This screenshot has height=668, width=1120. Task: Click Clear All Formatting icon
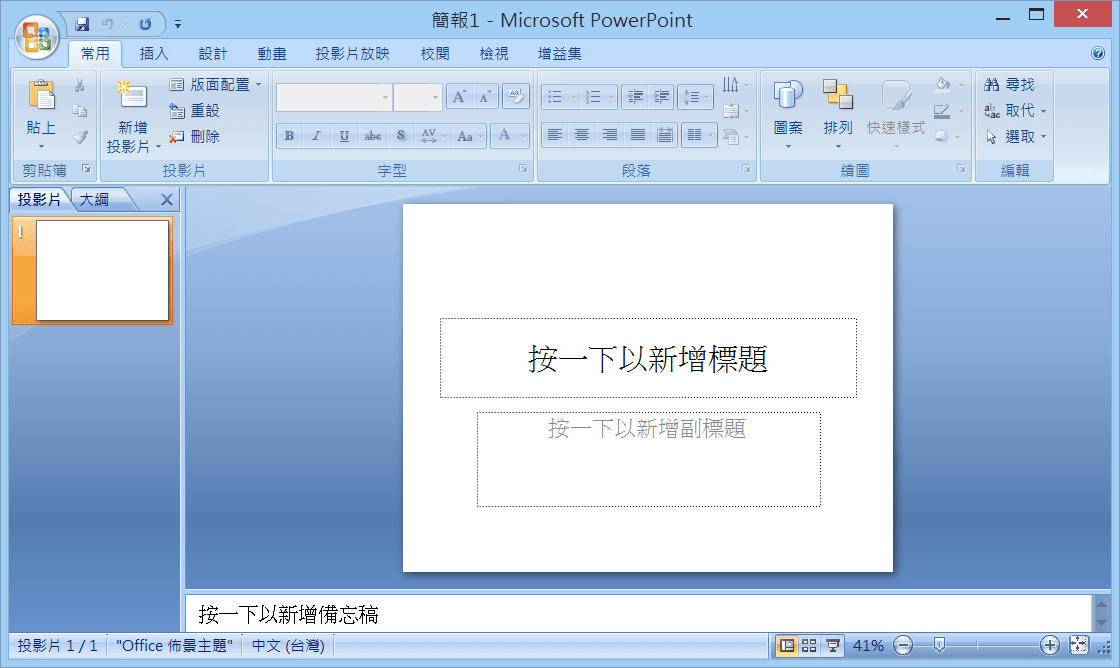[x=516, y=96]
